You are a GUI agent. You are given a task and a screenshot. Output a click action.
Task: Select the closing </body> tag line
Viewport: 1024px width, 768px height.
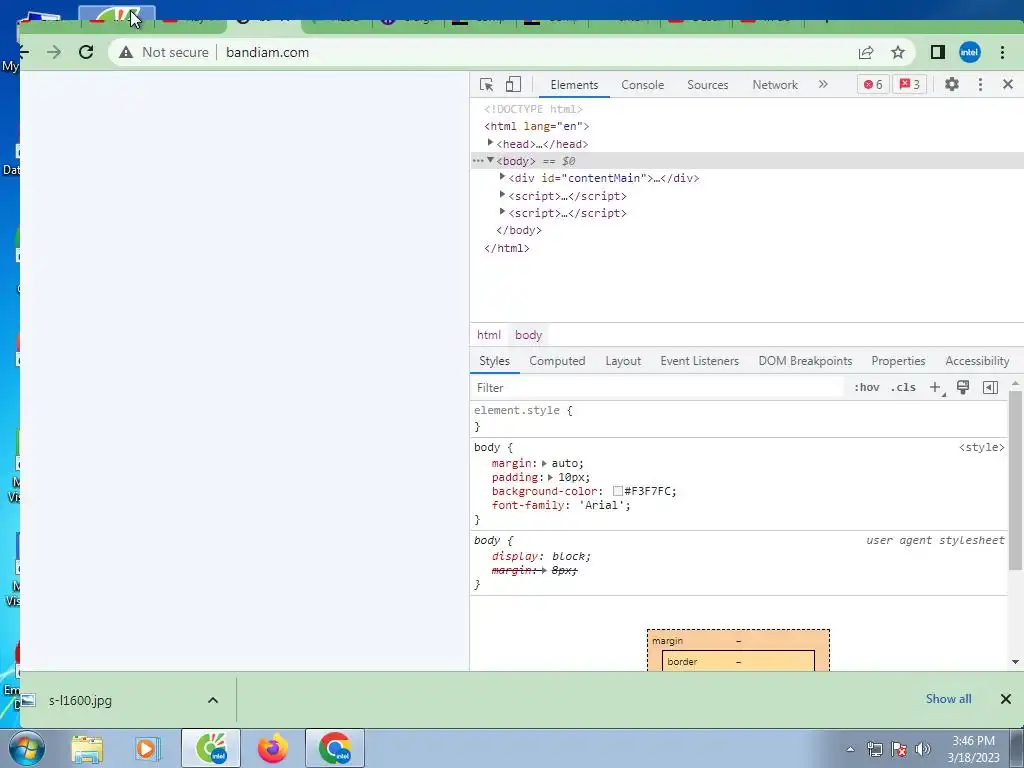(x=519, y=231)
